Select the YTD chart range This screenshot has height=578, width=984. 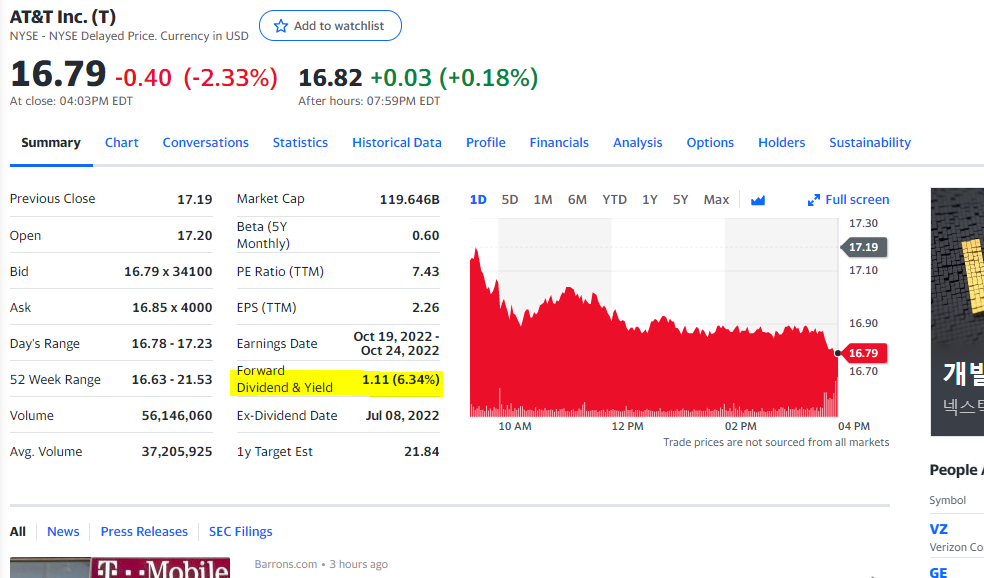(x=614, y=200)
